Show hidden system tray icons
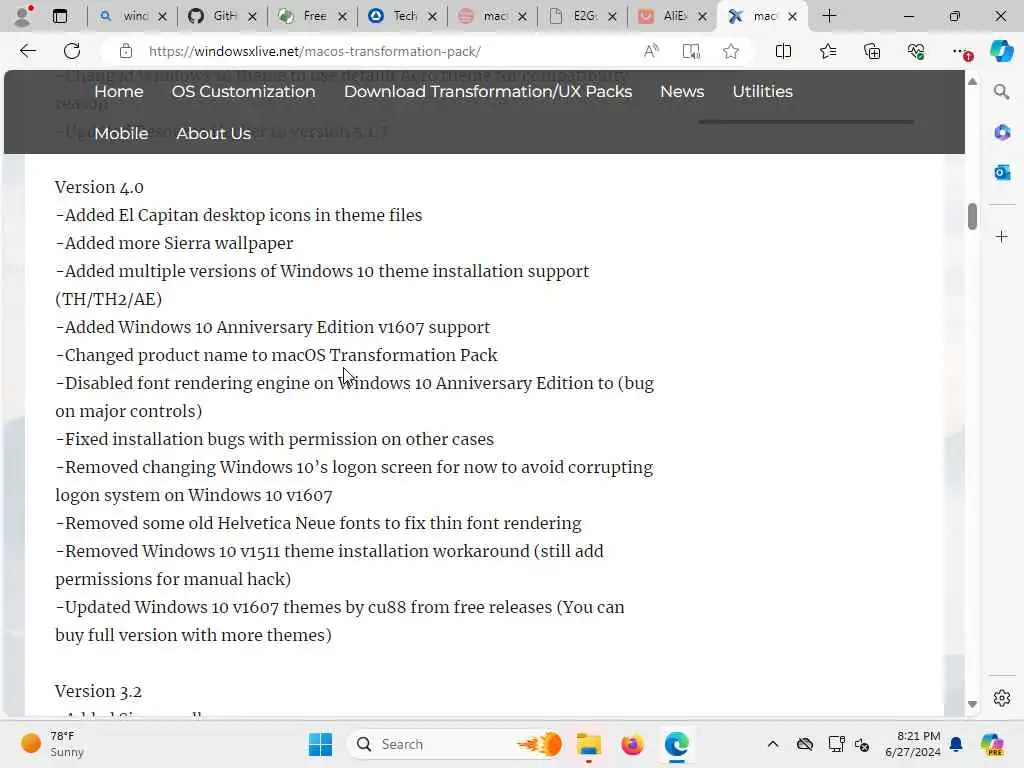The image size is (1024, 768). pos(773,744)
